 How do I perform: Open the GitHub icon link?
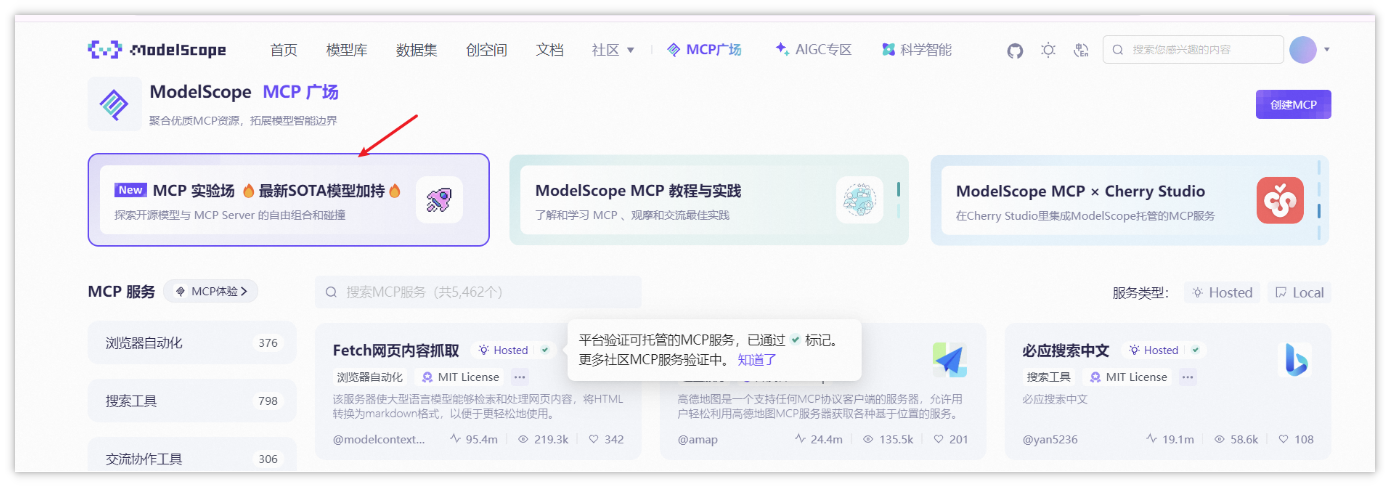click(1015, 50)
